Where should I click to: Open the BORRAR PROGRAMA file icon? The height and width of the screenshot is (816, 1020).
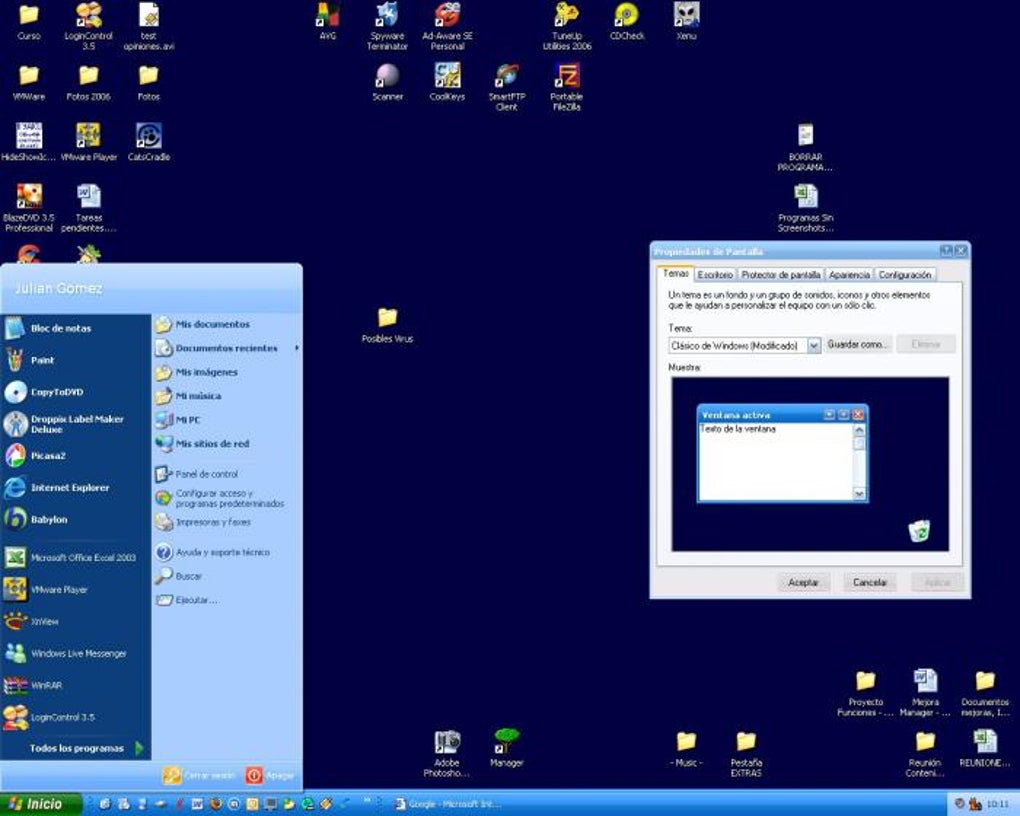tap(805, 148)
